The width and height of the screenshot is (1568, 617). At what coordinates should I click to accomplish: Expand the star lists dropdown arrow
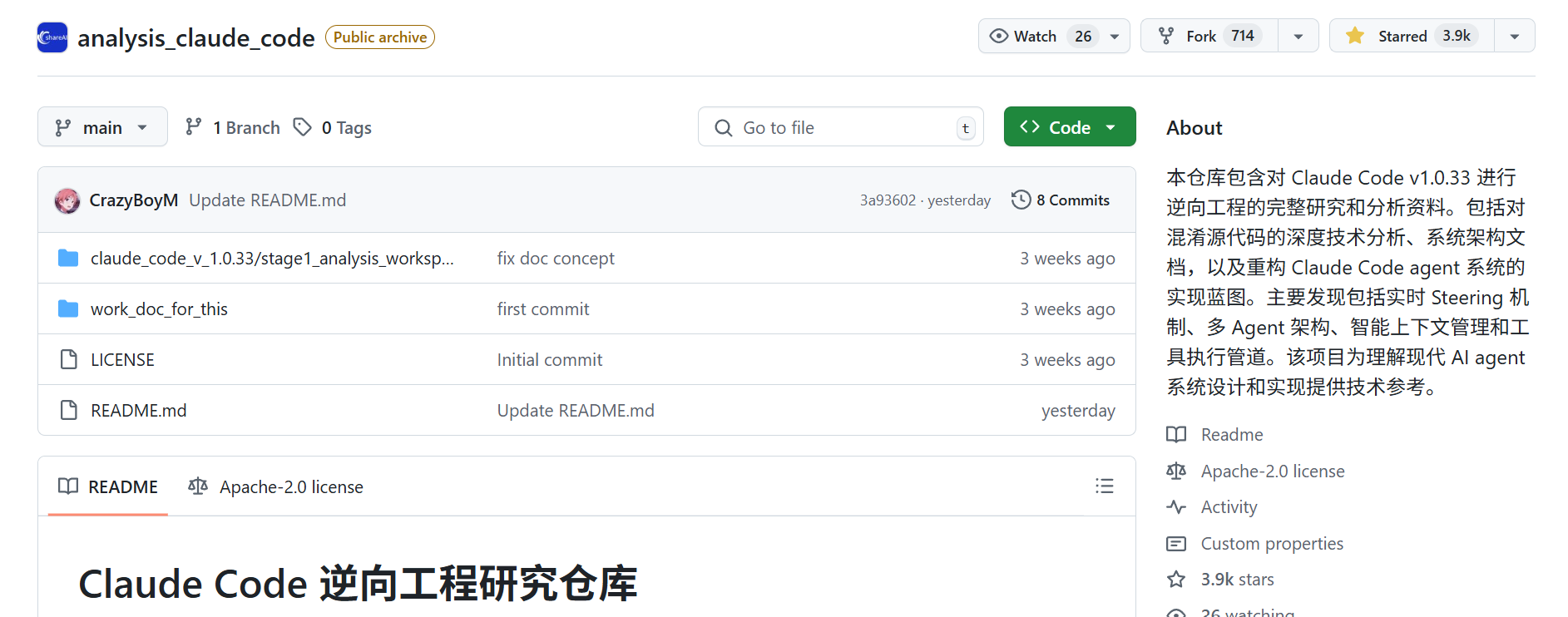(1515, 36)
